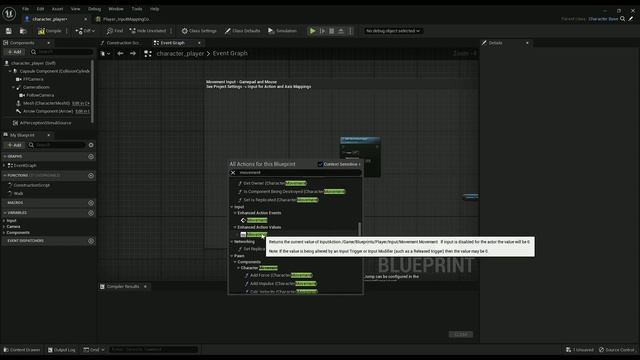Select the Event Graph tab
Viewport: 640px width, 360px height.
click(172, 43)
